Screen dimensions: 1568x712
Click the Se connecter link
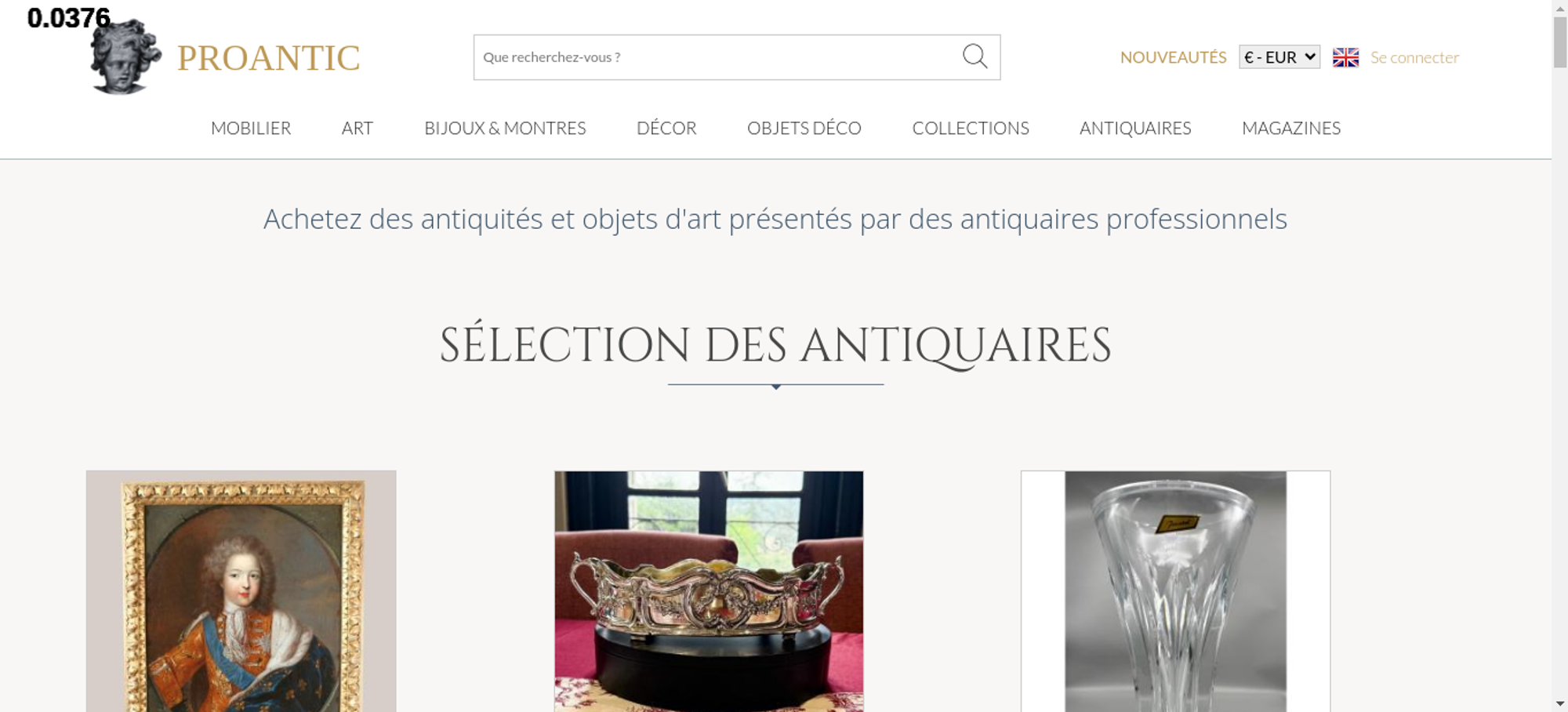pyautogui.click(x=1414, y=57)
